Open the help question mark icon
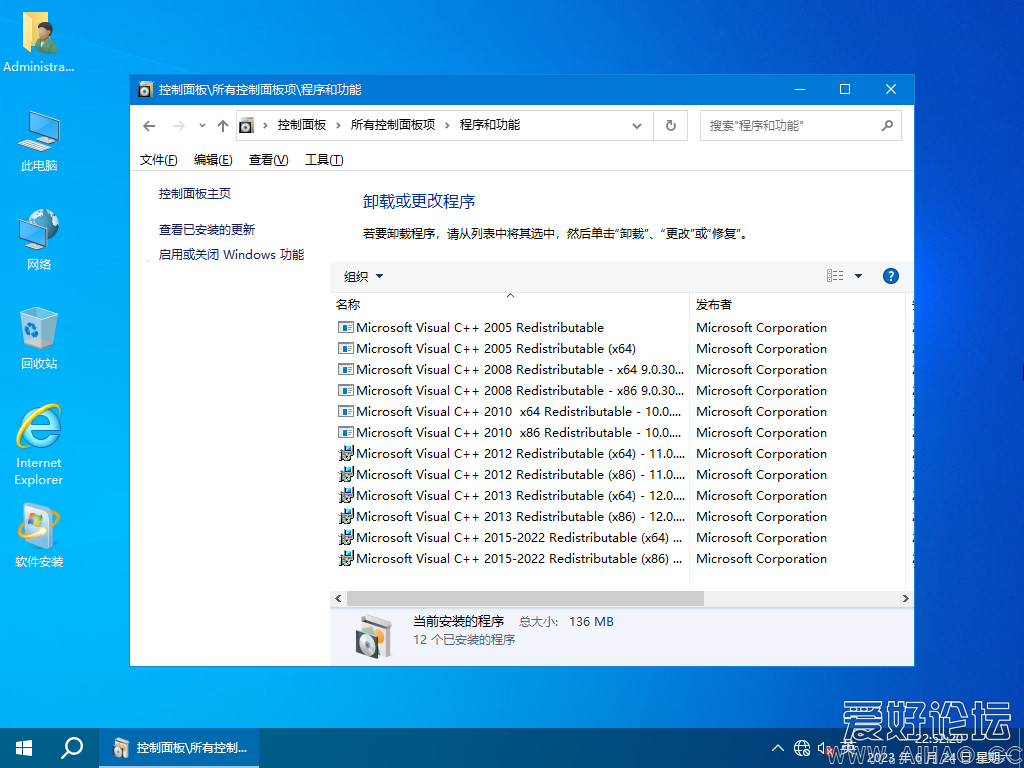The height and width of the screenshot is (768, 1024). [891, 276]
